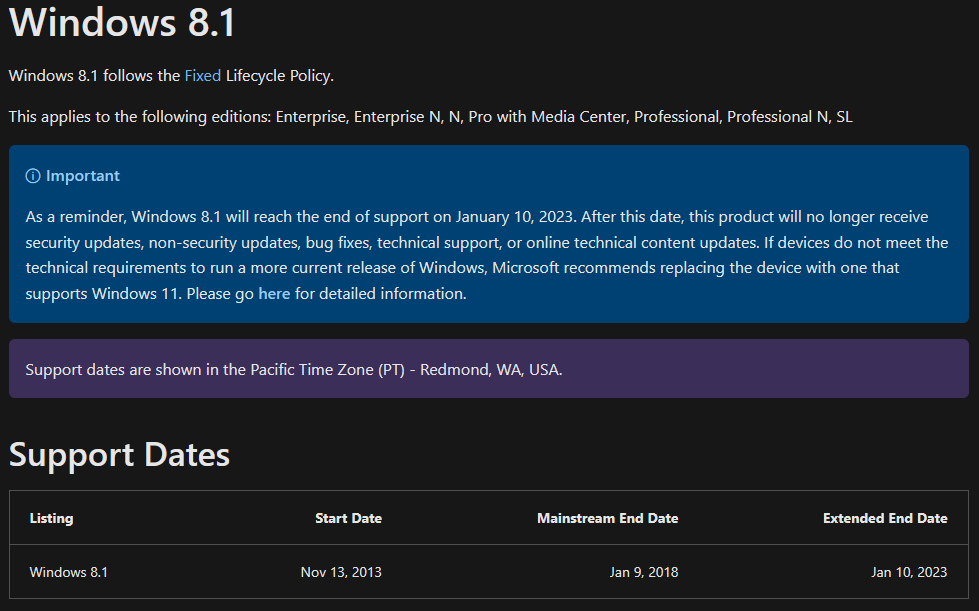
Task: Follow the 'here' link for detailed information
Action: pos(274,294)
